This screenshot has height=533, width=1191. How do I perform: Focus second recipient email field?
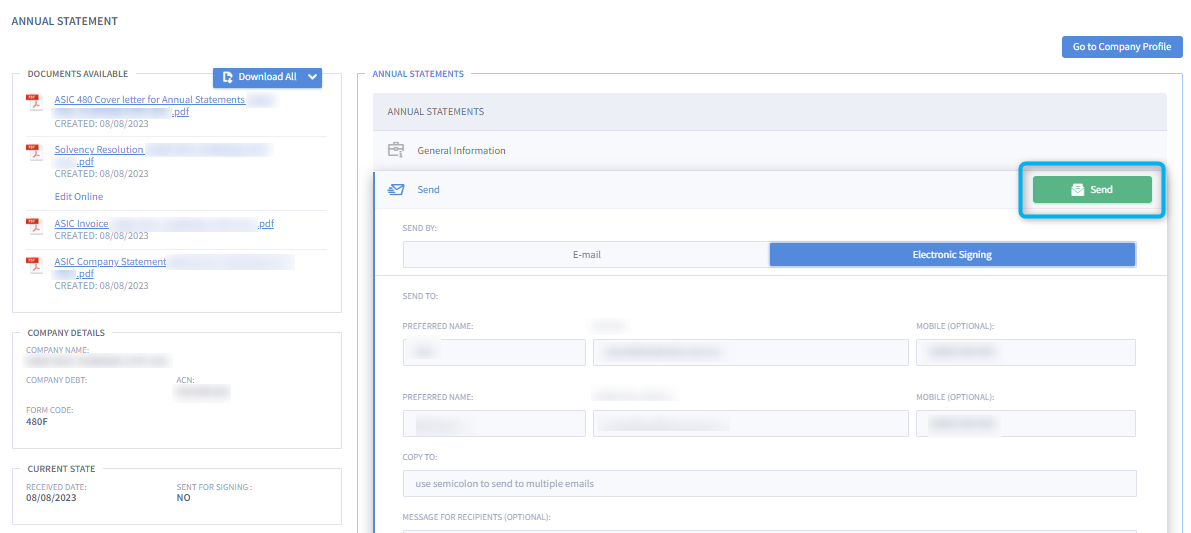pyautogui.click(x=750, y=424)
